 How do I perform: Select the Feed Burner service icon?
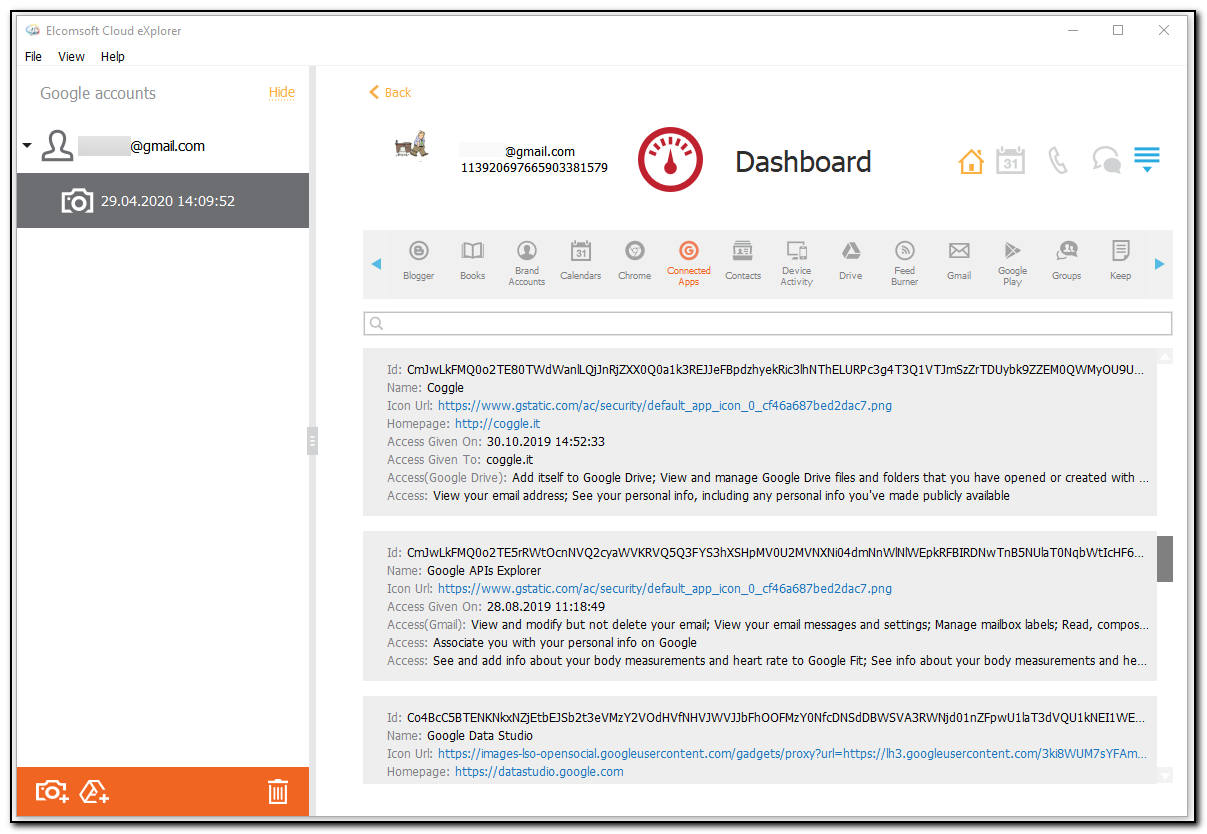click(904, 261)
